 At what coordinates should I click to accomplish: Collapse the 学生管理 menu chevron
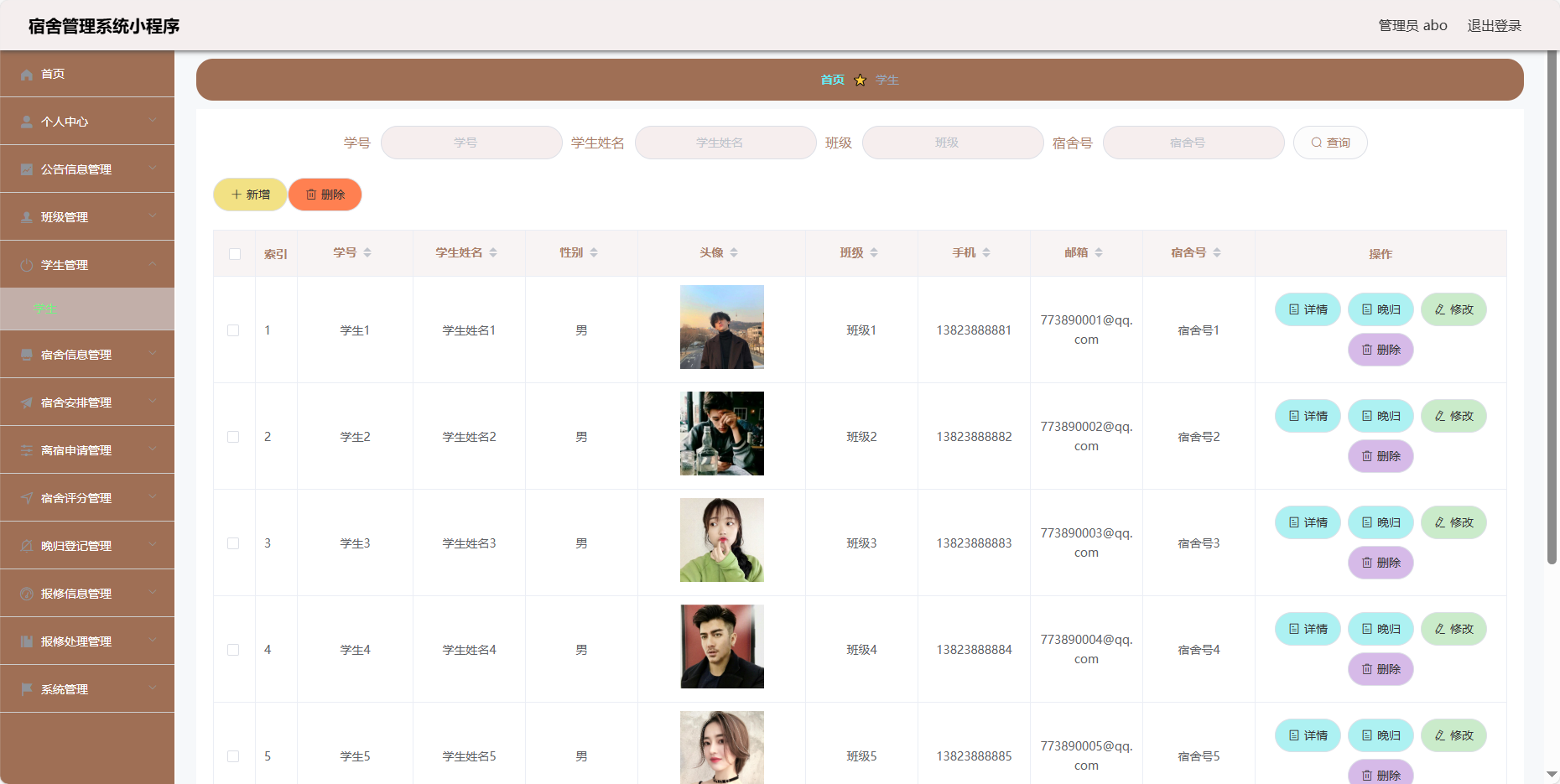point(153,264)
